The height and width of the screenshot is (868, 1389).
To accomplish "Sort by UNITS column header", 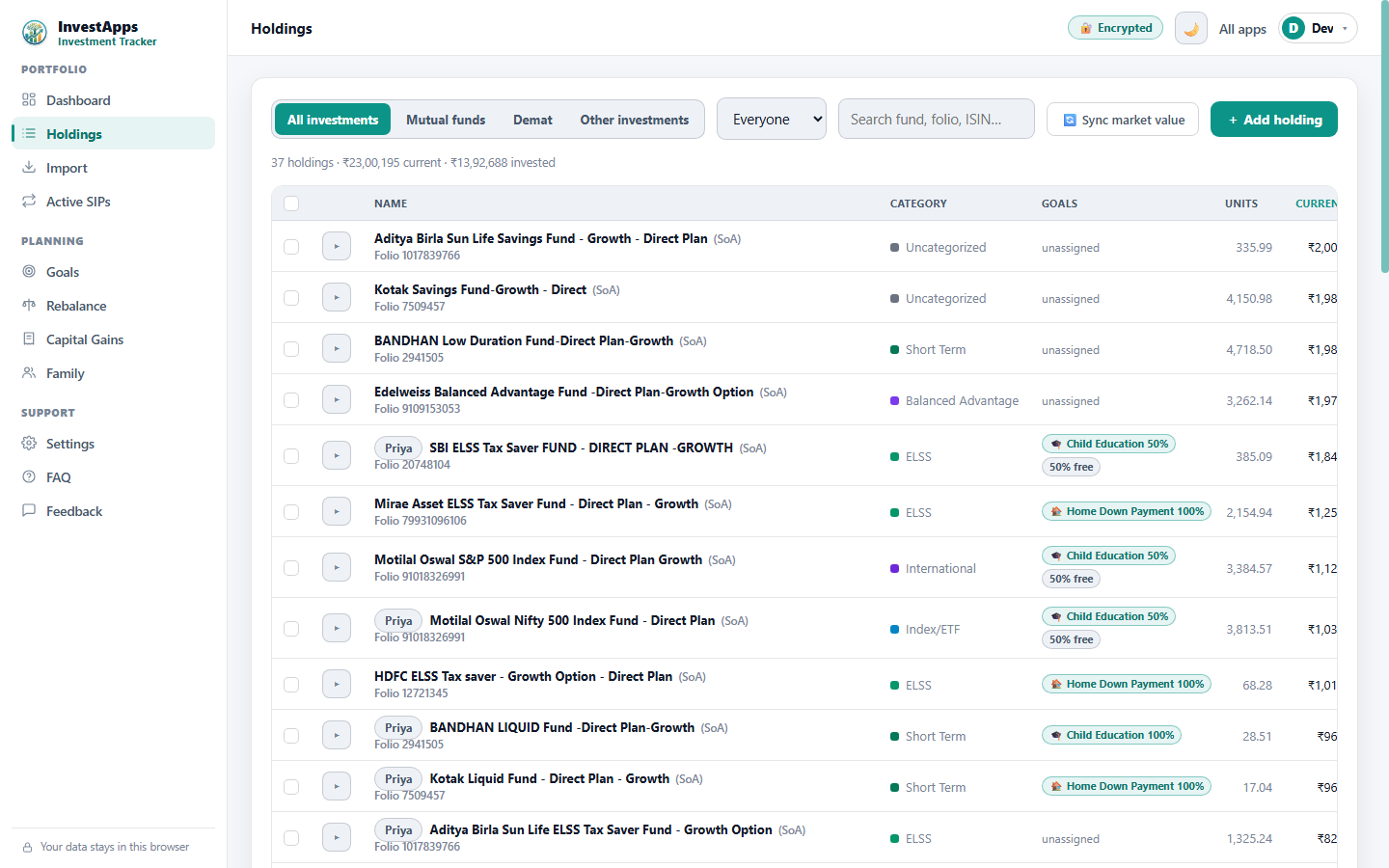I will (x=1241, y=203).
